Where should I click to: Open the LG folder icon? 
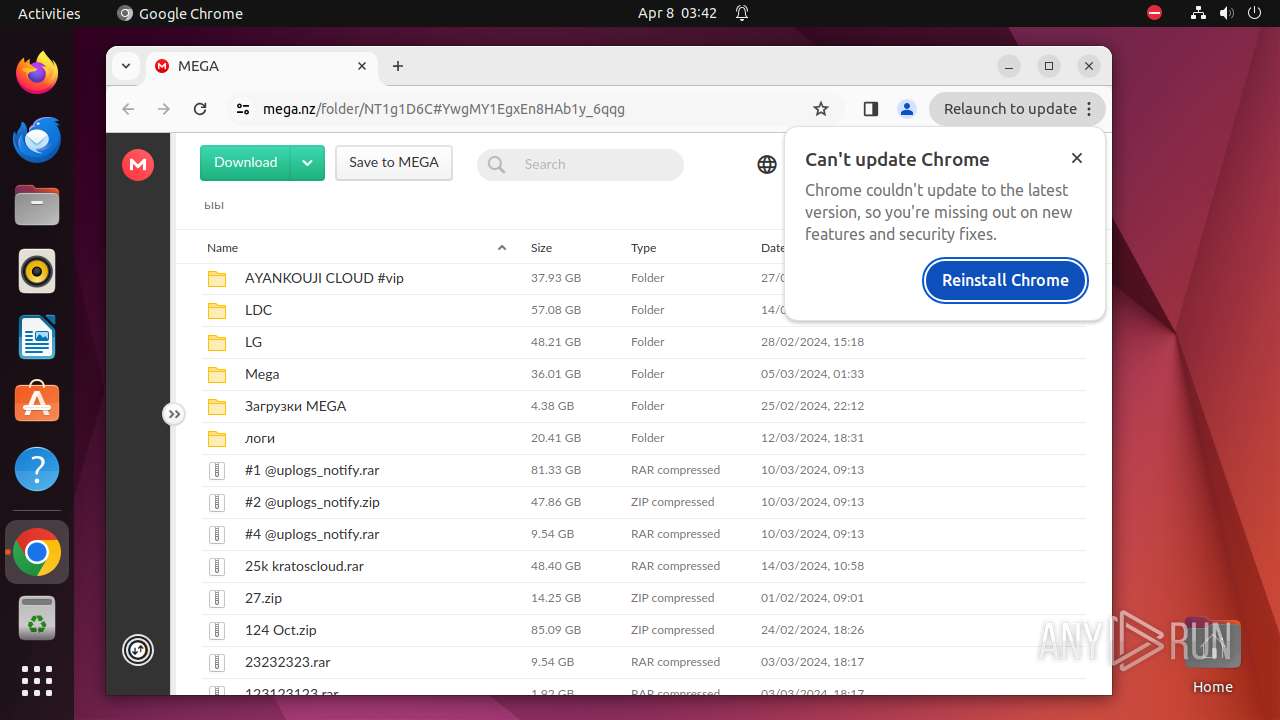(217, 342)
